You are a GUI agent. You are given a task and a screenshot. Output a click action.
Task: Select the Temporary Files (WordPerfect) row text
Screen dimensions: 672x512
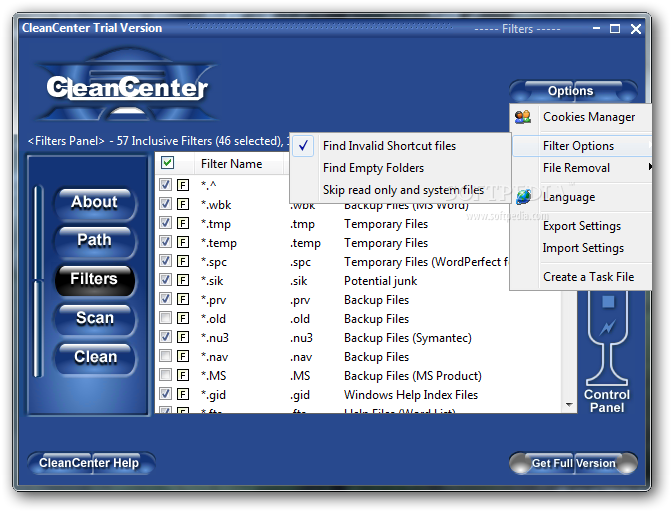tap(426, 261)
